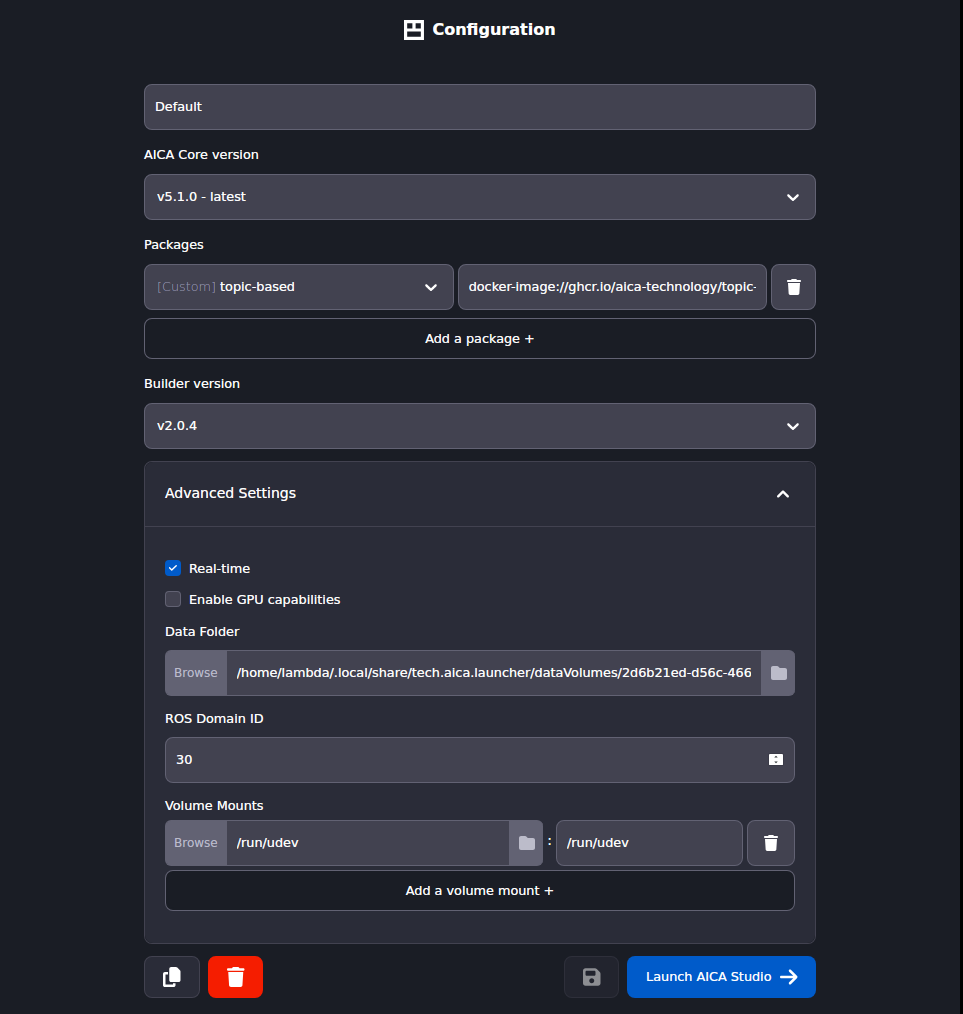This screenshot has height=1014, width=963.
Task: Launch AICA Studio
Action: tap(721, 977)
